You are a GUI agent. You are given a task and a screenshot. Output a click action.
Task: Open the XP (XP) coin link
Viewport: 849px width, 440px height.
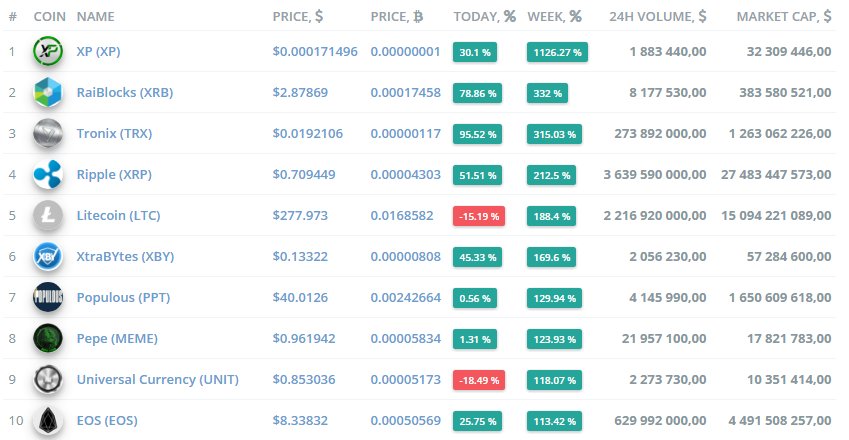click(99, 51)
